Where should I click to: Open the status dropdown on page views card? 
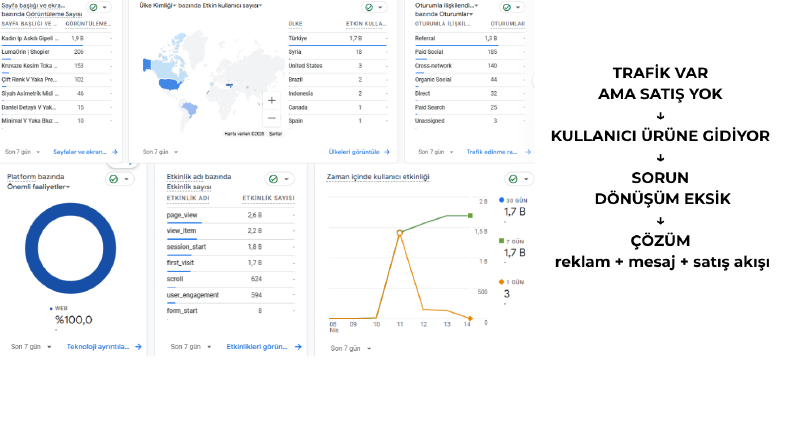(x=105, y=8)
